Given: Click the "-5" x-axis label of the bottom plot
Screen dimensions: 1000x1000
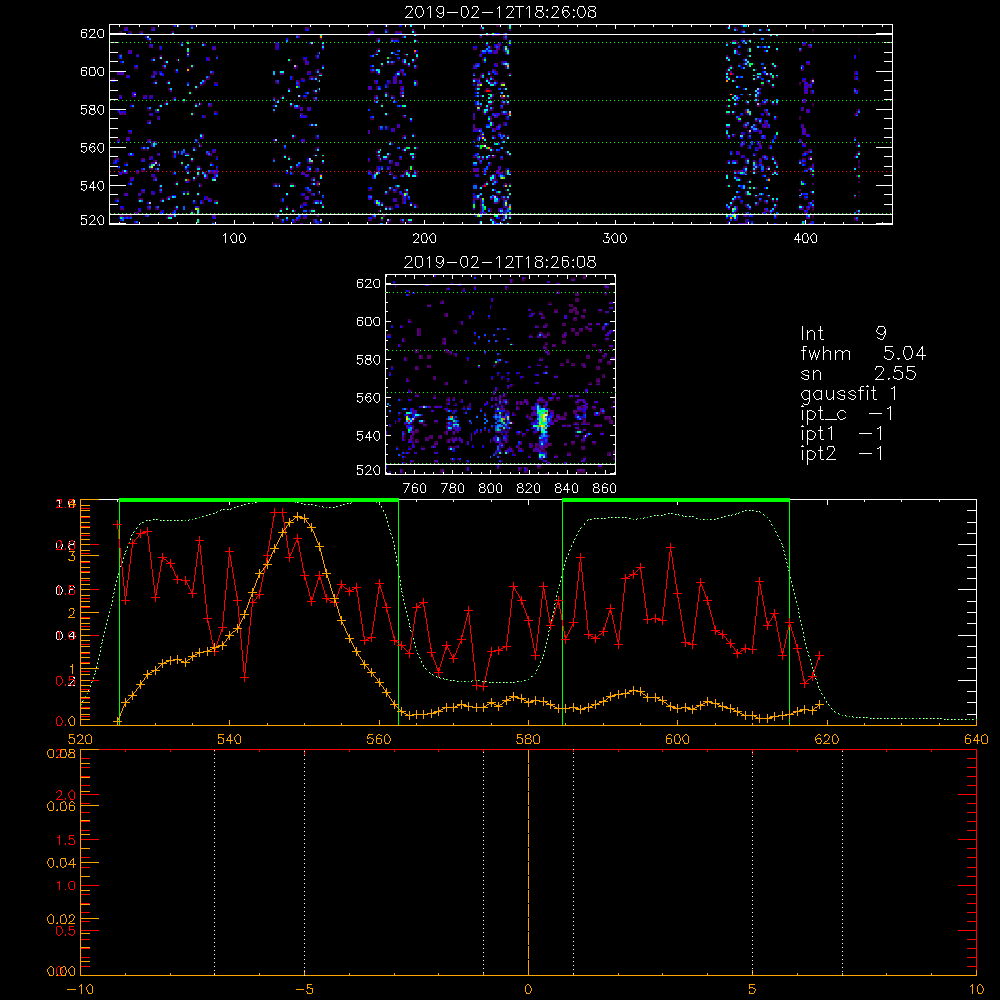Looking at the screenshot, I should pyautogui.click(x=304, y=990).
